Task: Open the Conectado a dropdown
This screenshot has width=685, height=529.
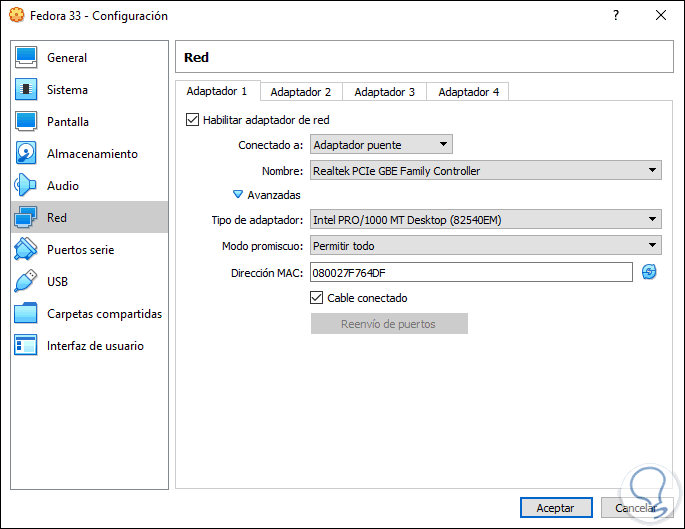Action: [x=382, y=145]
